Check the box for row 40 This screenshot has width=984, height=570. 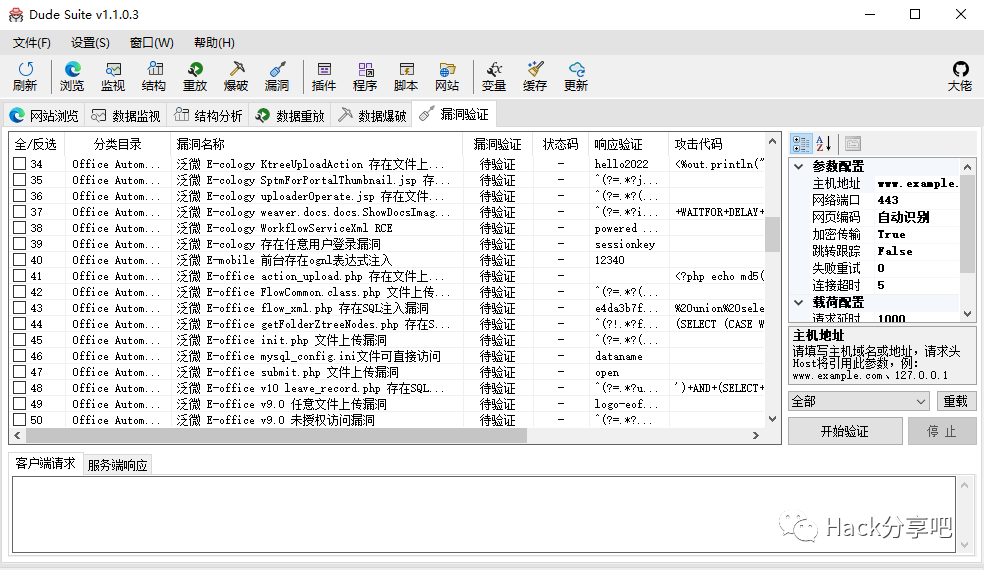pos(19,260)
